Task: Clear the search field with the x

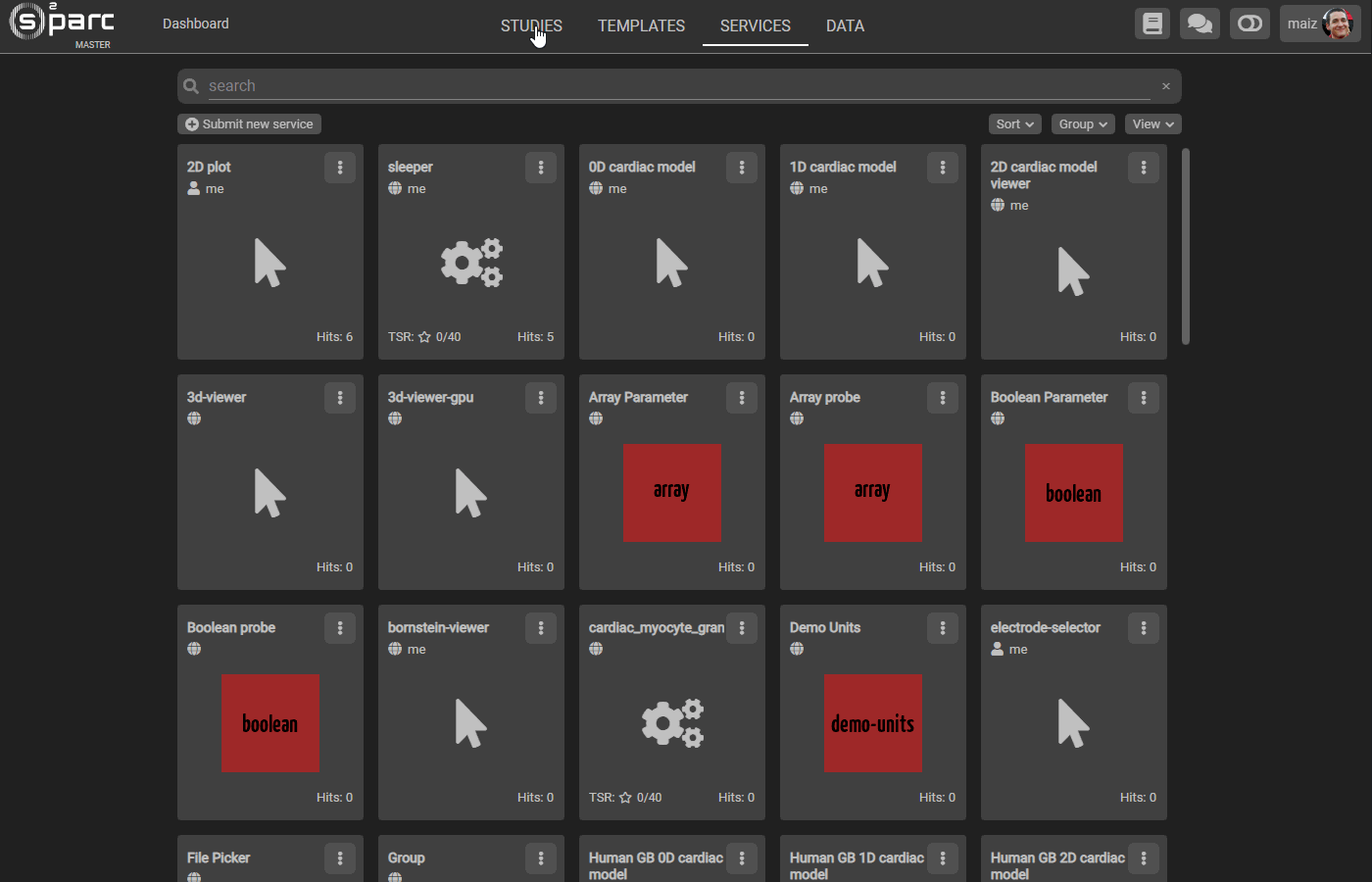Action: 1166,86
